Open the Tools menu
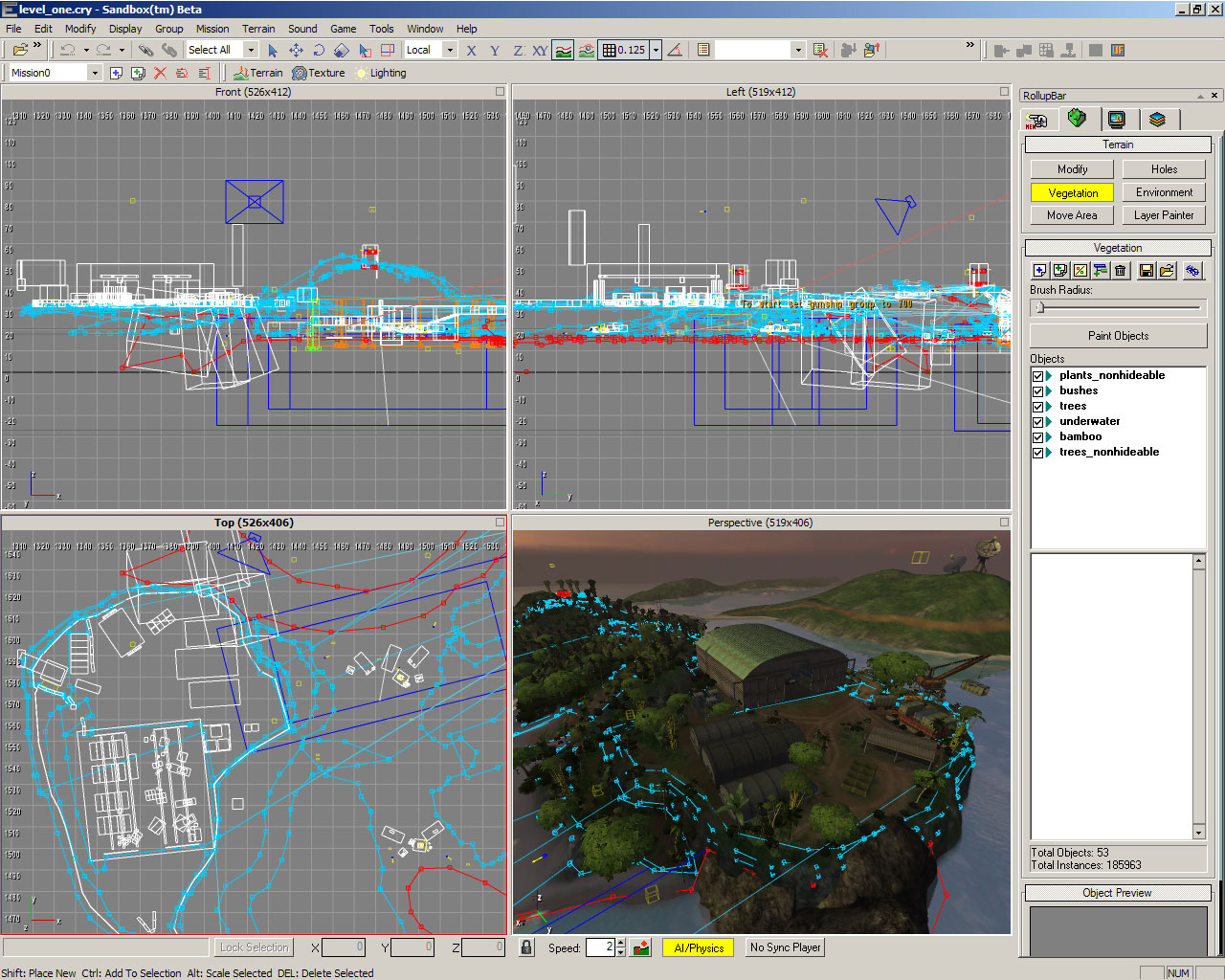Screen dimensions: 1225x980 pos(382,29)
